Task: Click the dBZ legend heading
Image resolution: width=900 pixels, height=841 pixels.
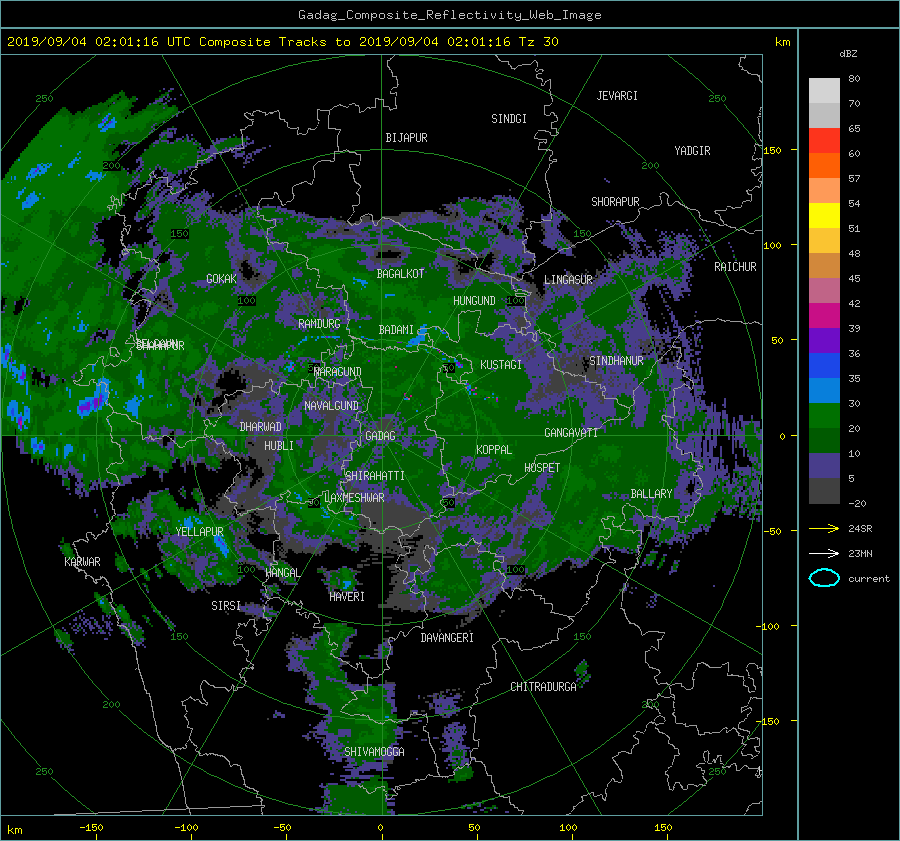Action: [x=848, y=53]
